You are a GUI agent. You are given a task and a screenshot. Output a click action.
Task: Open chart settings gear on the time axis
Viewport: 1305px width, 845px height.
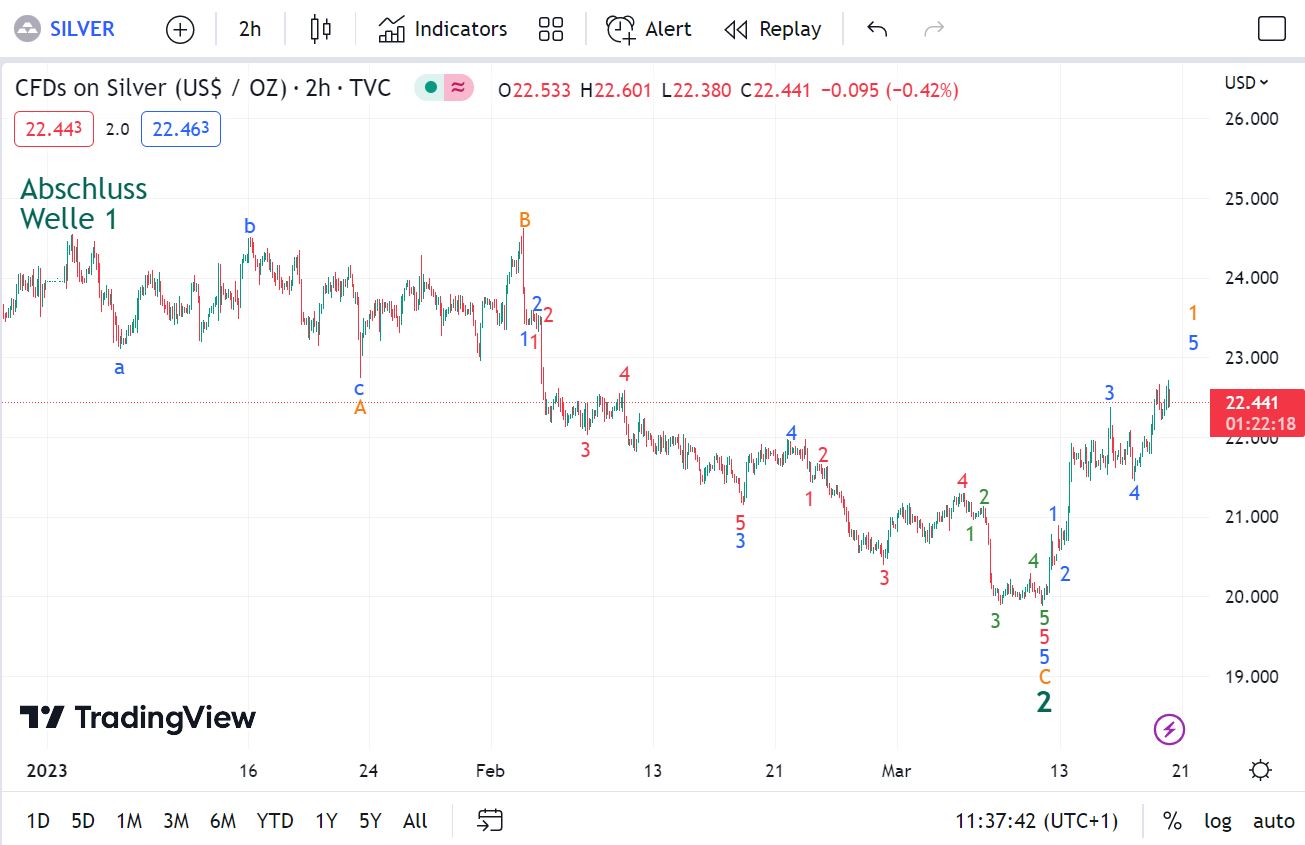click(x=1261, y=770)
